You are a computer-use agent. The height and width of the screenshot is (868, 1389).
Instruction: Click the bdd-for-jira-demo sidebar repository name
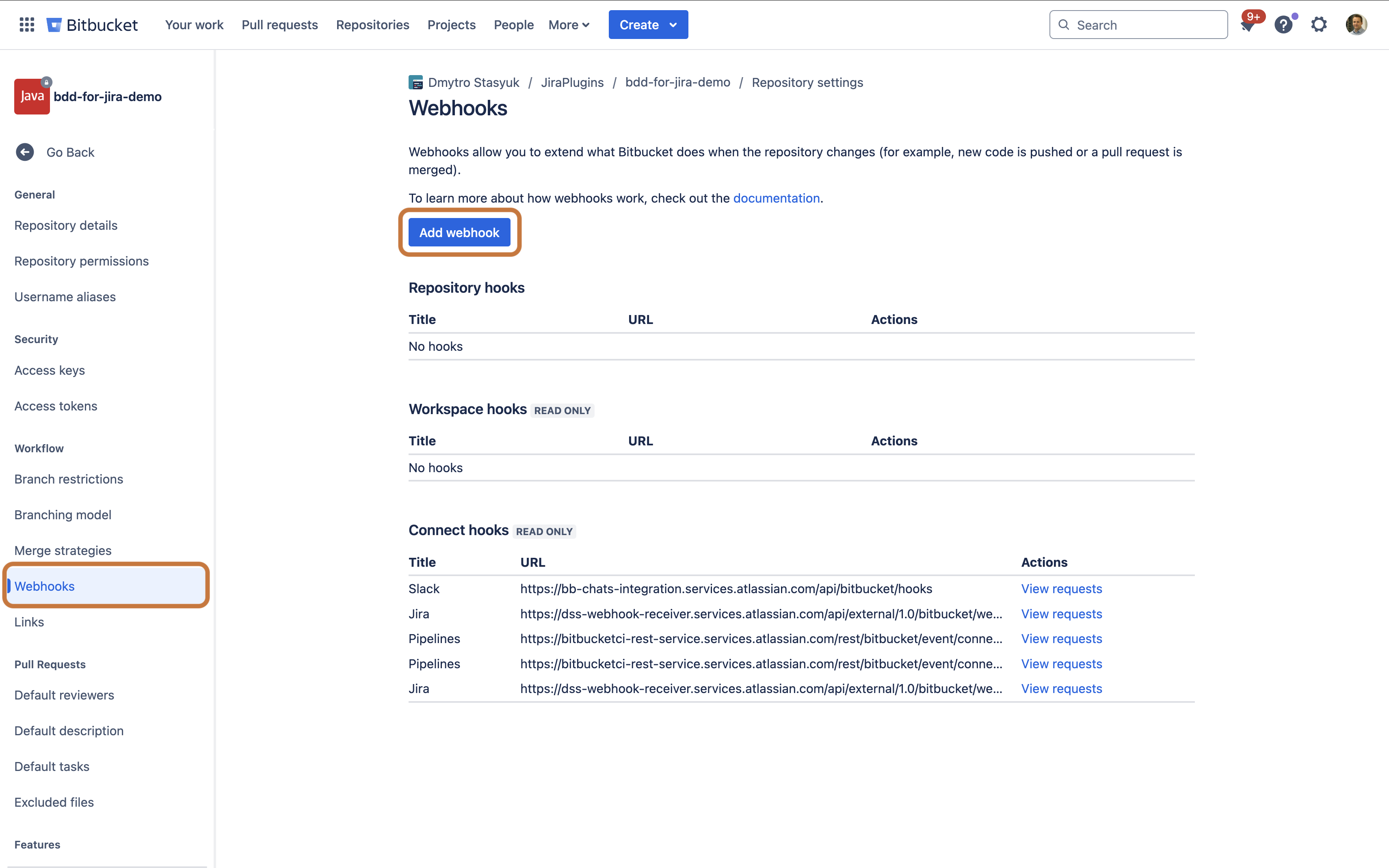coord(107,97)
